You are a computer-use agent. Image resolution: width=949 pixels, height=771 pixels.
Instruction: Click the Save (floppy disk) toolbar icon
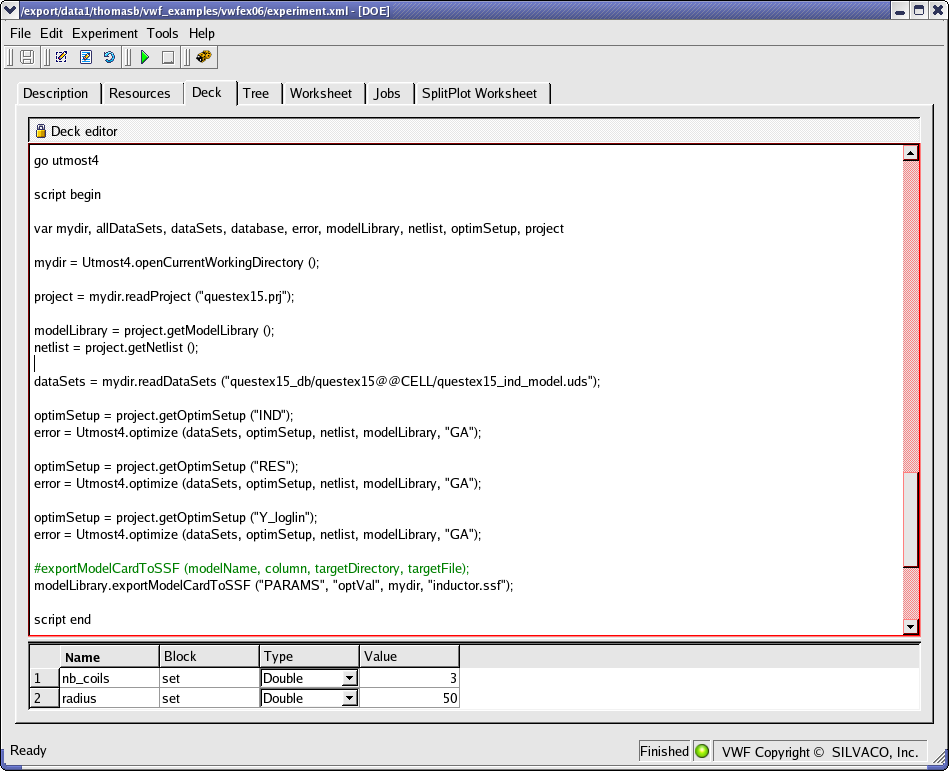tap(27, 57)
